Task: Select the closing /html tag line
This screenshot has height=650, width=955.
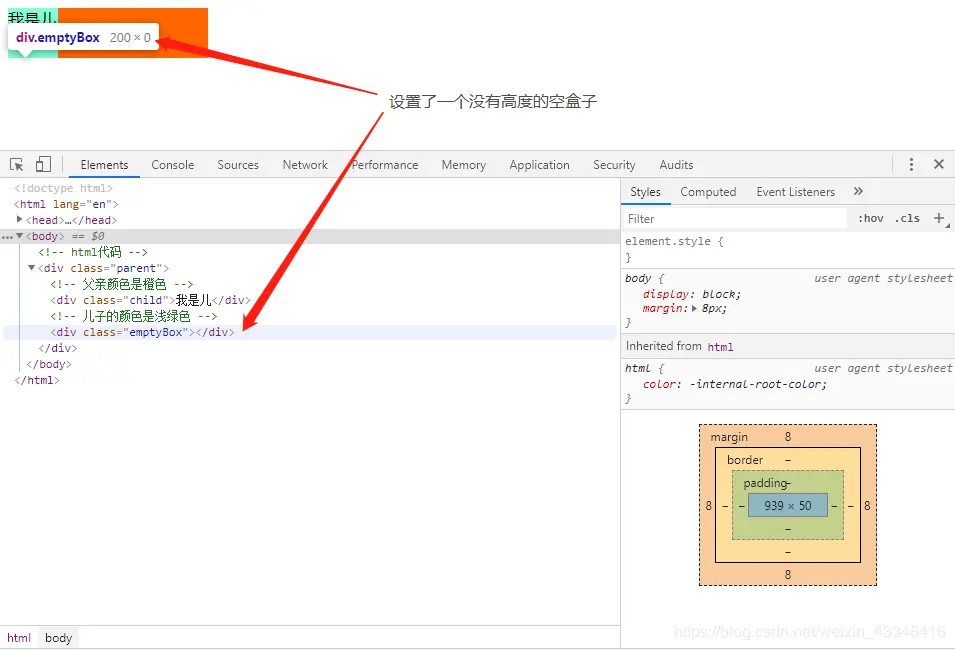Action: (37, 380)
